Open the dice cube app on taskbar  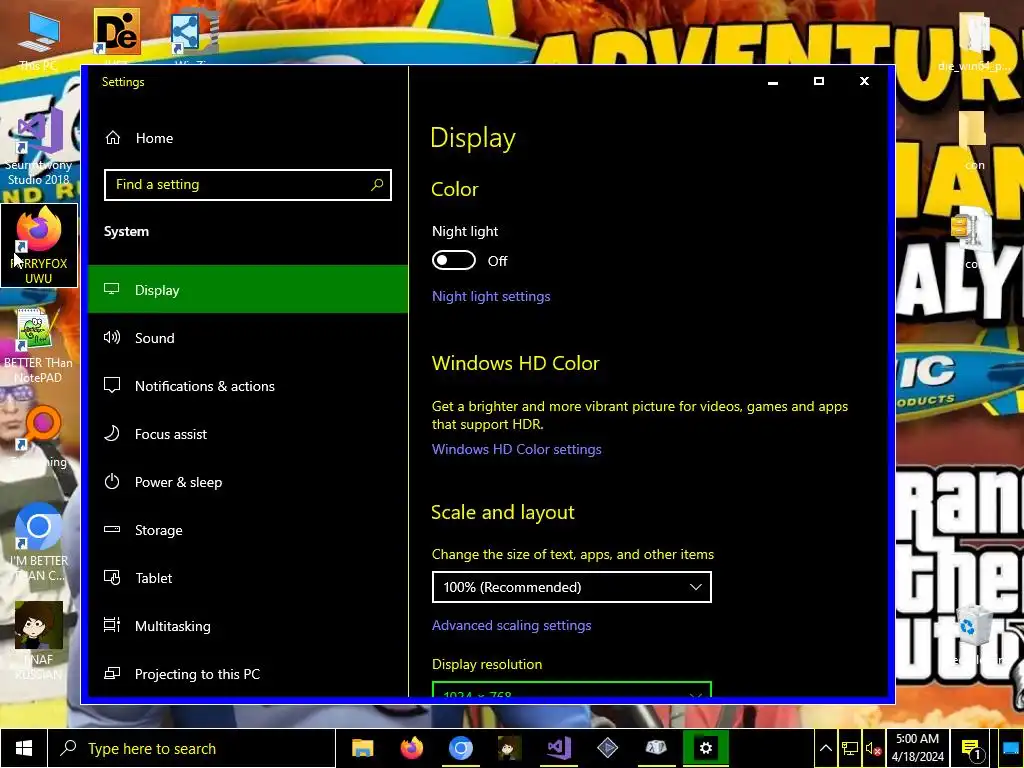coord(656,748)
